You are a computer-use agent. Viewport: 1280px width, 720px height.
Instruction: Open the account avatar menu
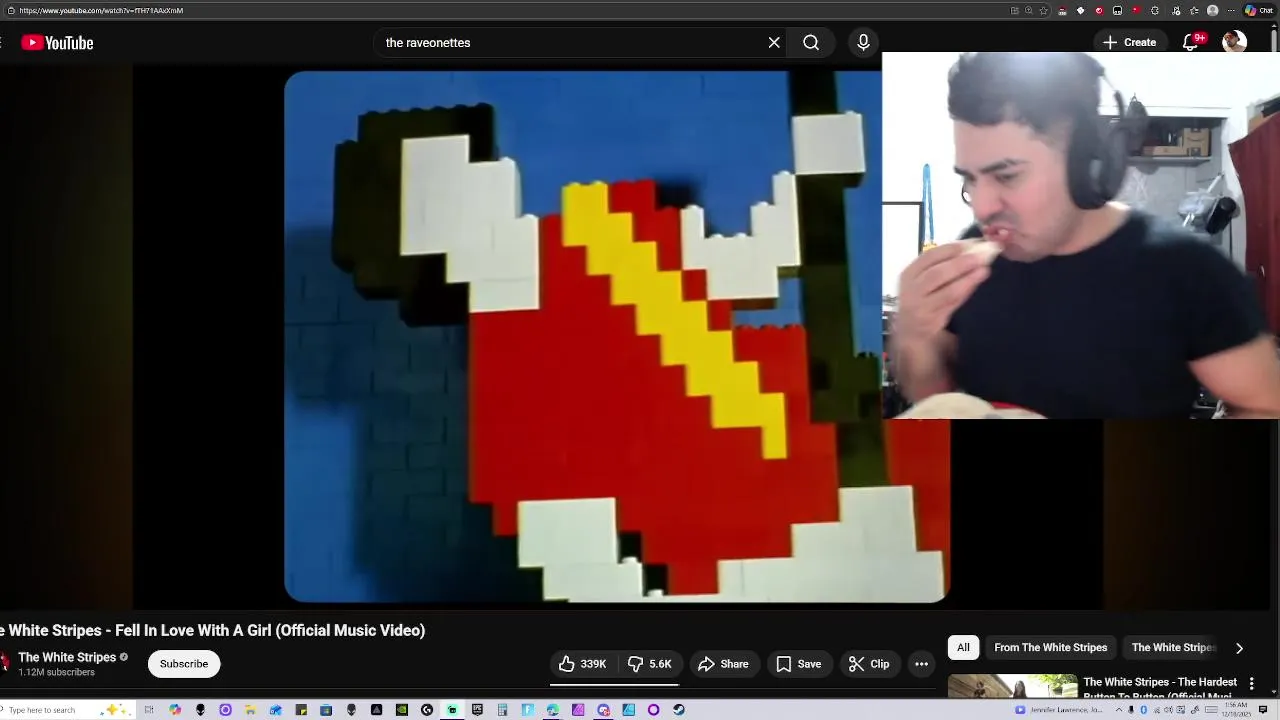coord(1234,42)
